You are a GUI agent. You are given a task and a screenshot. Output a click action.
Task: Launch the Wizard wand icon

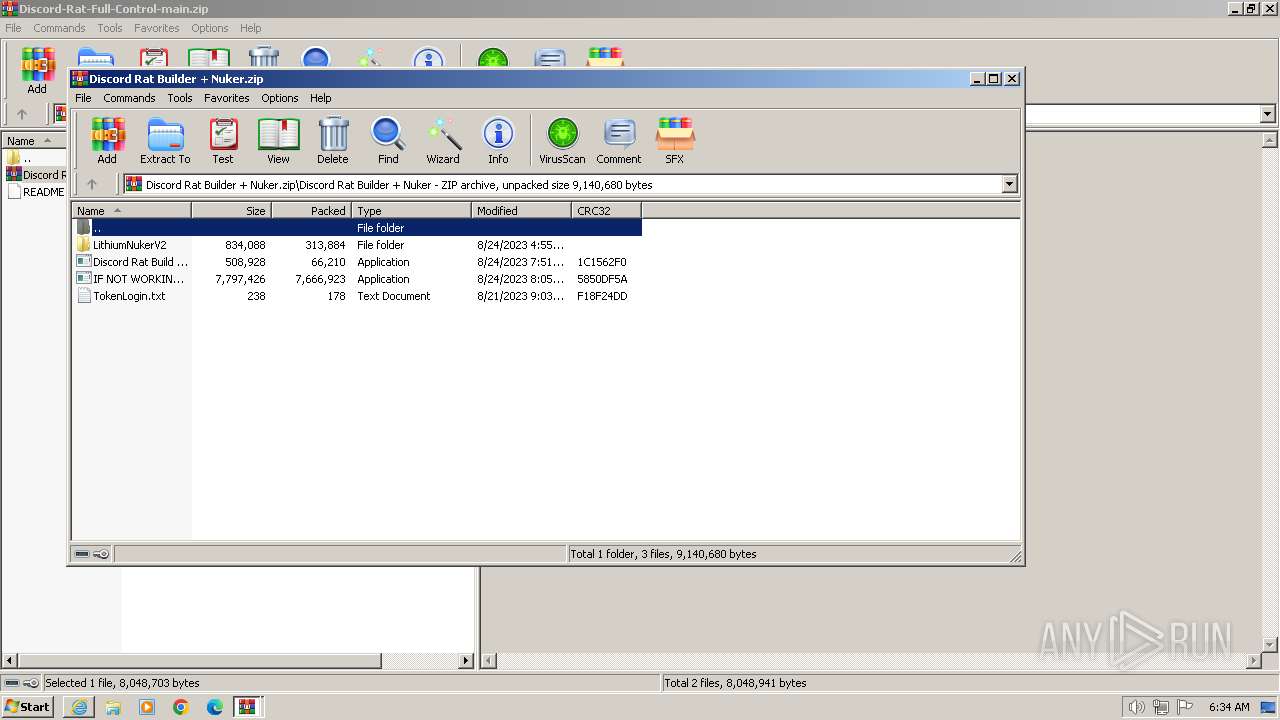[x=443, y=140]
